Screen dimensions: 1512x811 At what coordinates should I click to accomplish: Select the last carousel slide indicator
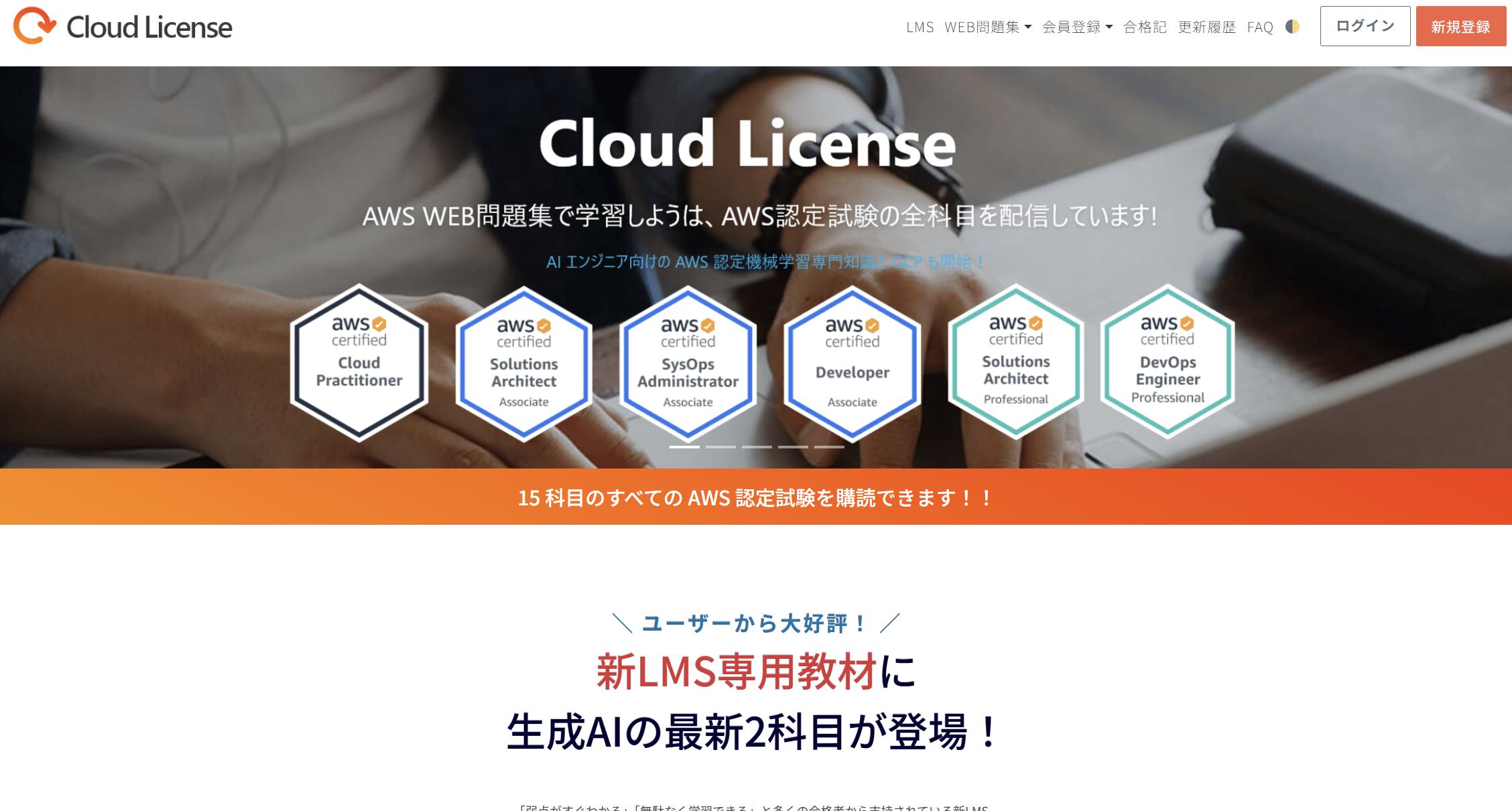coord(829,446)
